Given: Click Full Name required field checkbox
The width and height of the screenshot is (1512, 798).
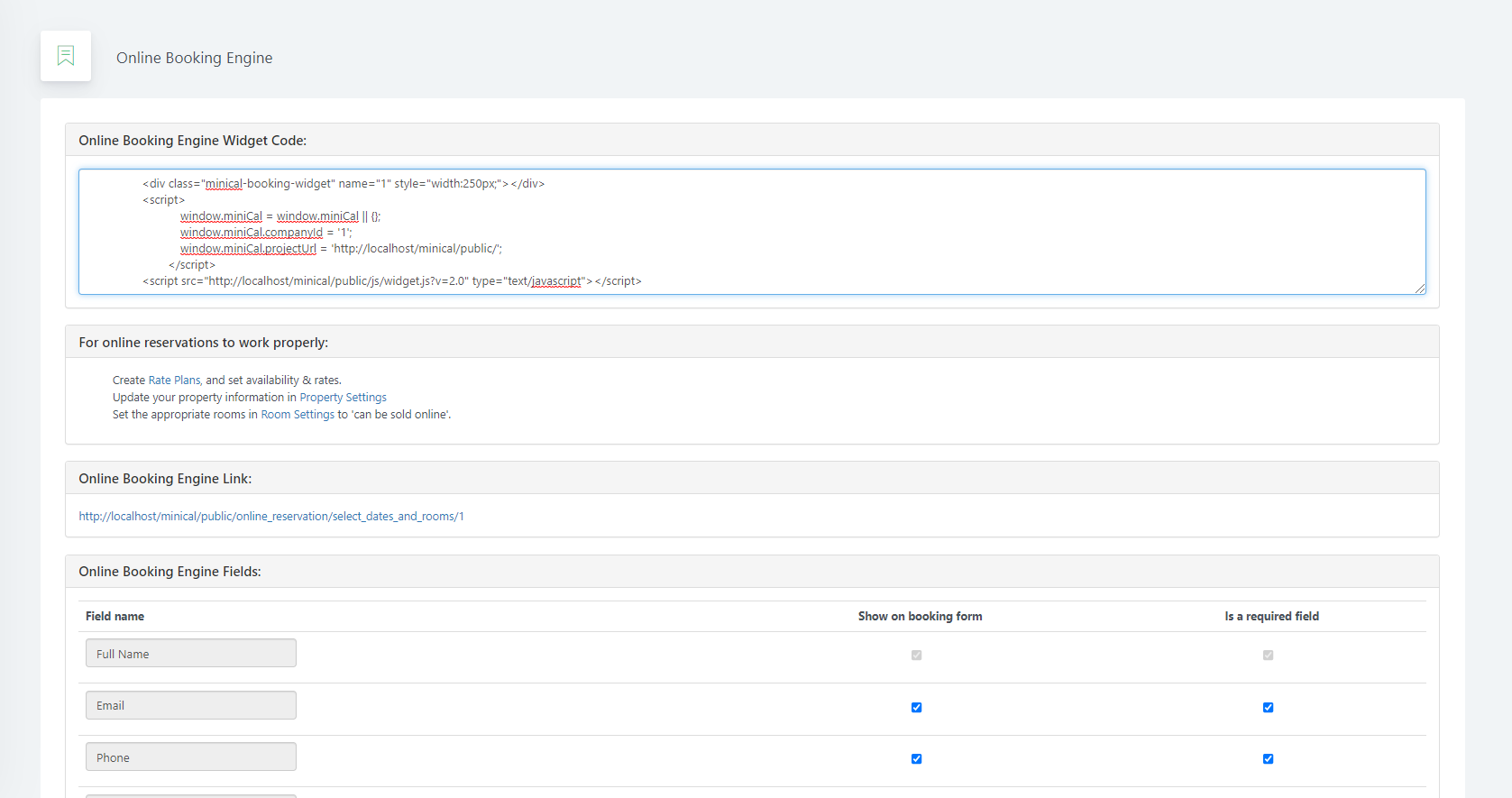Looking at the screenshot, I should (1268, 656).
